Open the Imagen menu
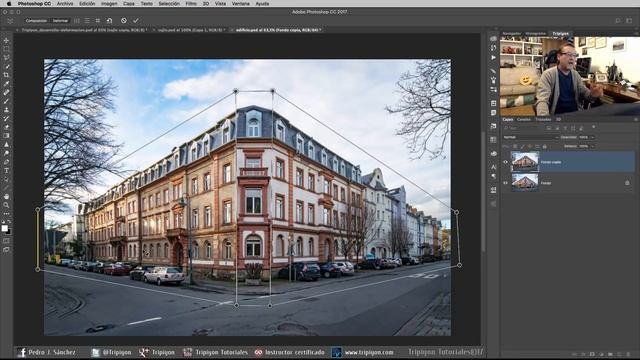This screenshot has width=640, height=360. point(109,3)
